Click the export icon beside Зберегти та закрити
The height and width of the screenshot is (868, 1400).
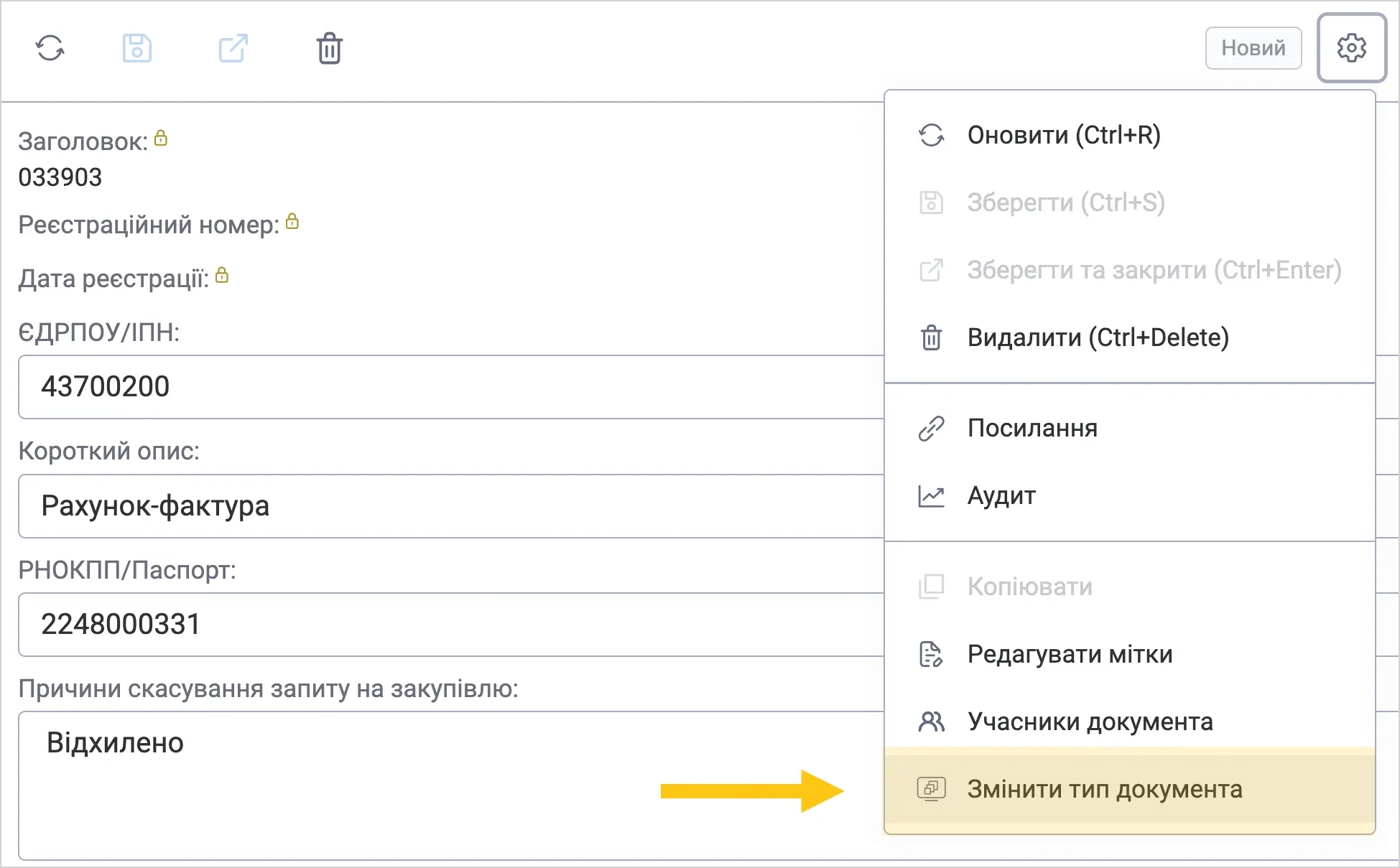click(x=932, y=270)
